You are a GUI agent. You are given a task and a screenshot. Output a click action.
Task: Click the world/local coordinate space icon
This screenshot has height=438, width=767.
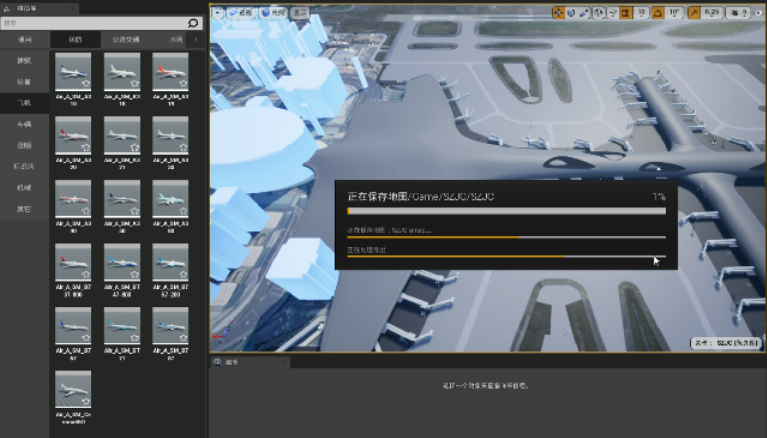[x=598, y=13]
